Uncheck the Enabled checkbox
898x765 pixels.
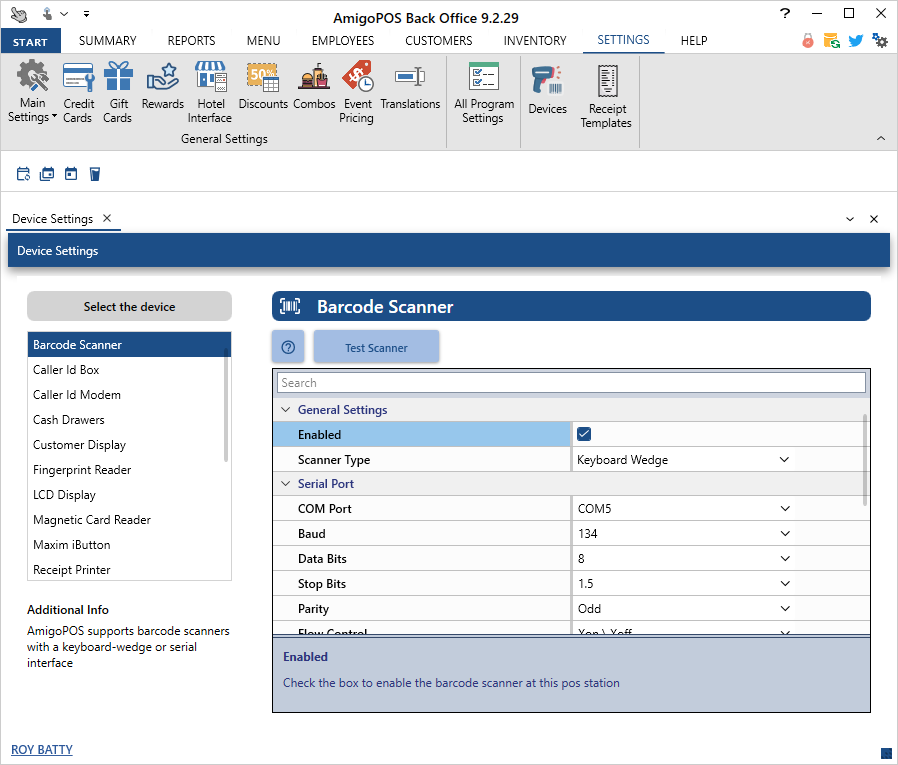pyautogui.click(x=585, y=434)
